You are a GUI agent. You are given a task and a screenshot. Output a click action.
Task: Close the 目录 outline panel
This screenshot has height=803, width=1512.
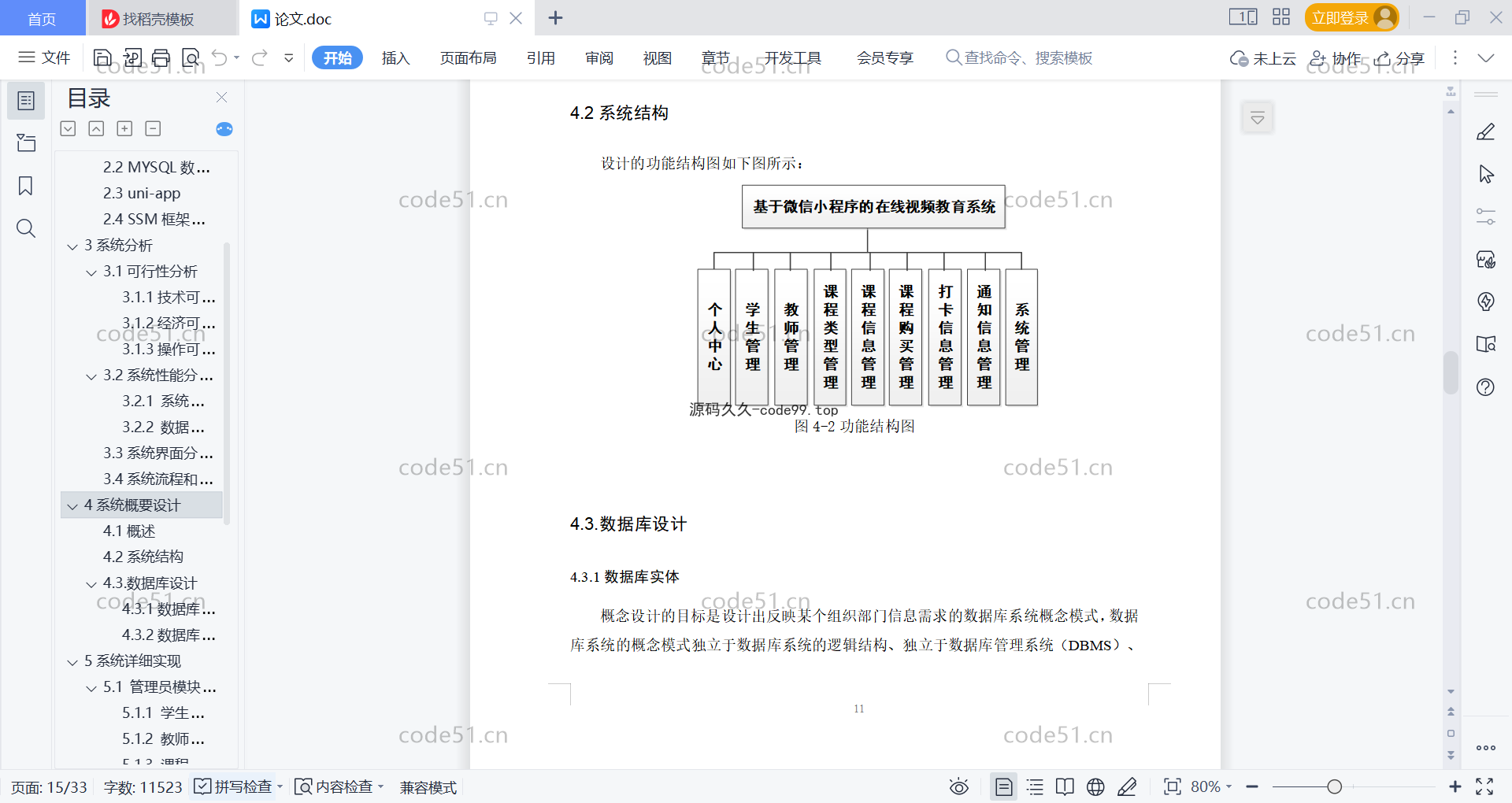pos(221,98)
